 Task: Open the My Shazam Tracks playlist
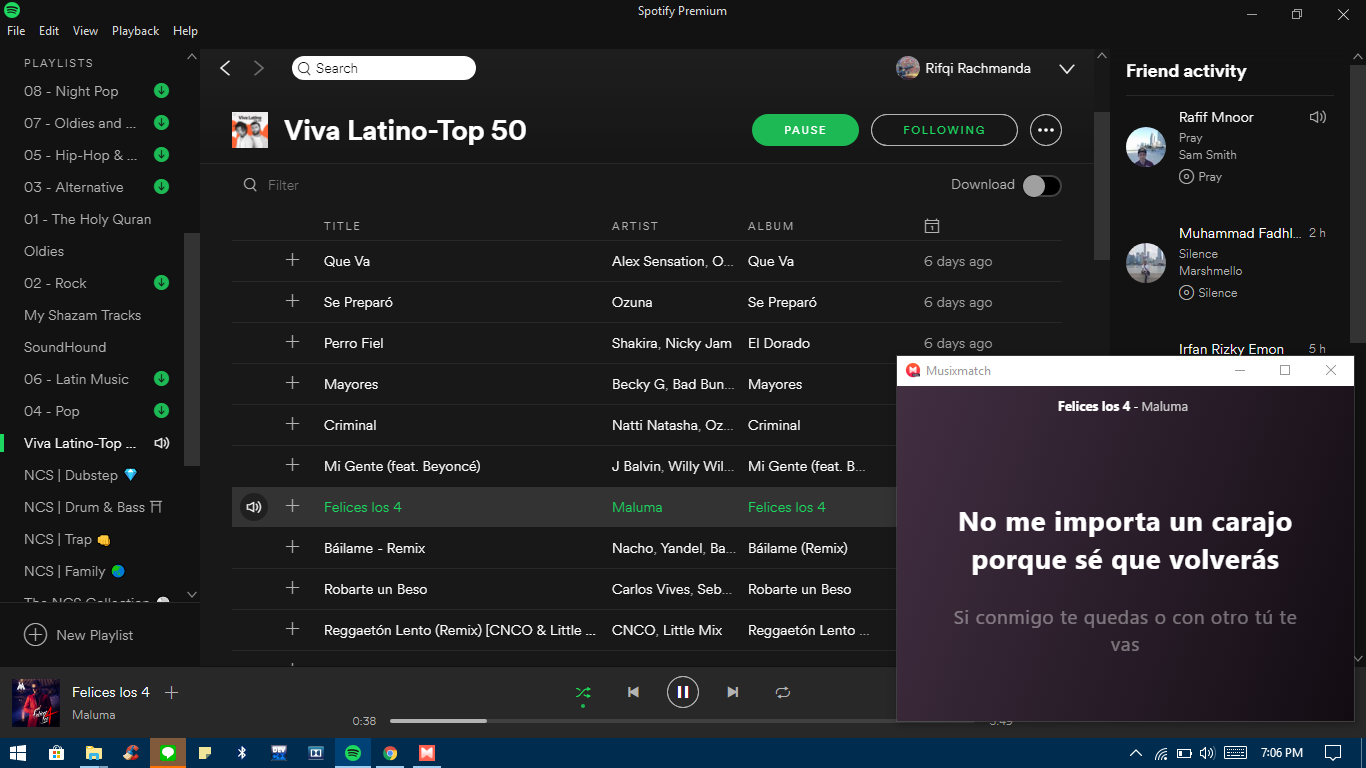[x=82, y=315]
